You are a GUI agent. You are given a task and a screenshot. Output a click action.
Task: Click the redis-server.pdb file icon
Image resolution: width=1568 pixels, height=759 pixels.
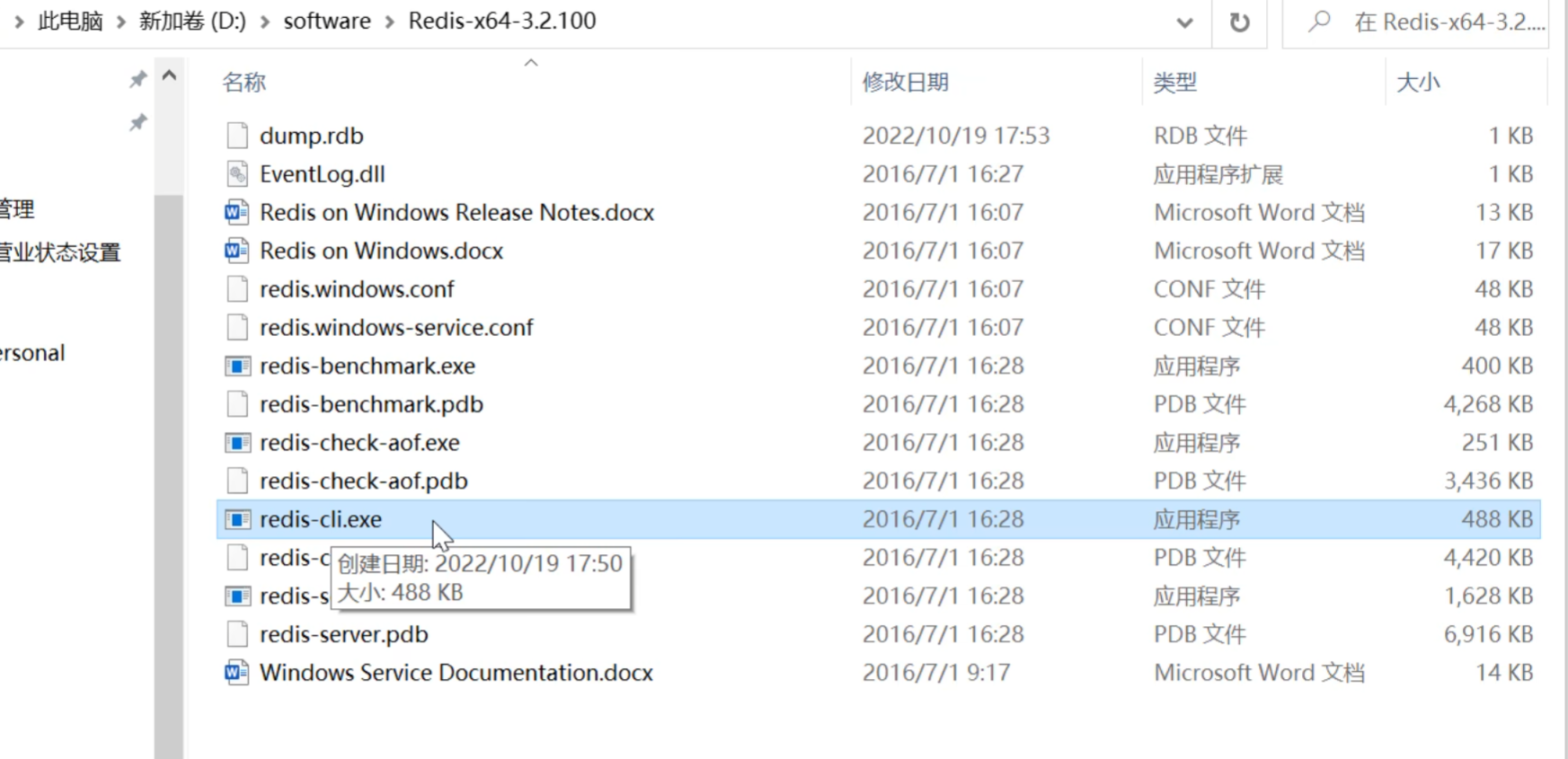pyautogui.click(x=237, y=634)
